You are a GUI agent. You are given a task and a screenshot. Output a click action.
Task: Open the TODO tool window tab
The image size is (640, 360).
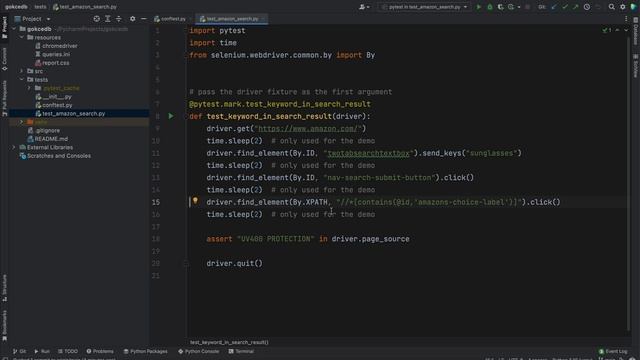(68, 351)
